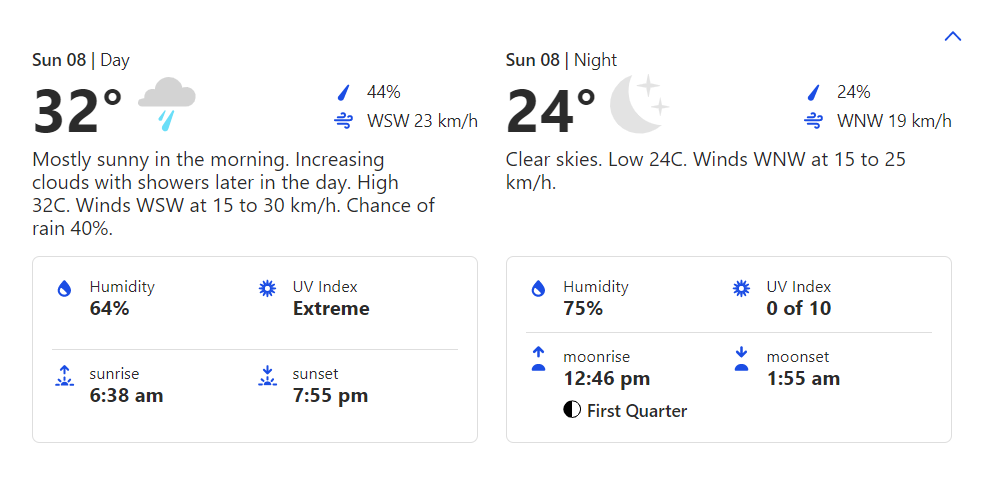Collapse the daily forecast details chevron
This screenshot has height=480, width=981.
point(952,37)
